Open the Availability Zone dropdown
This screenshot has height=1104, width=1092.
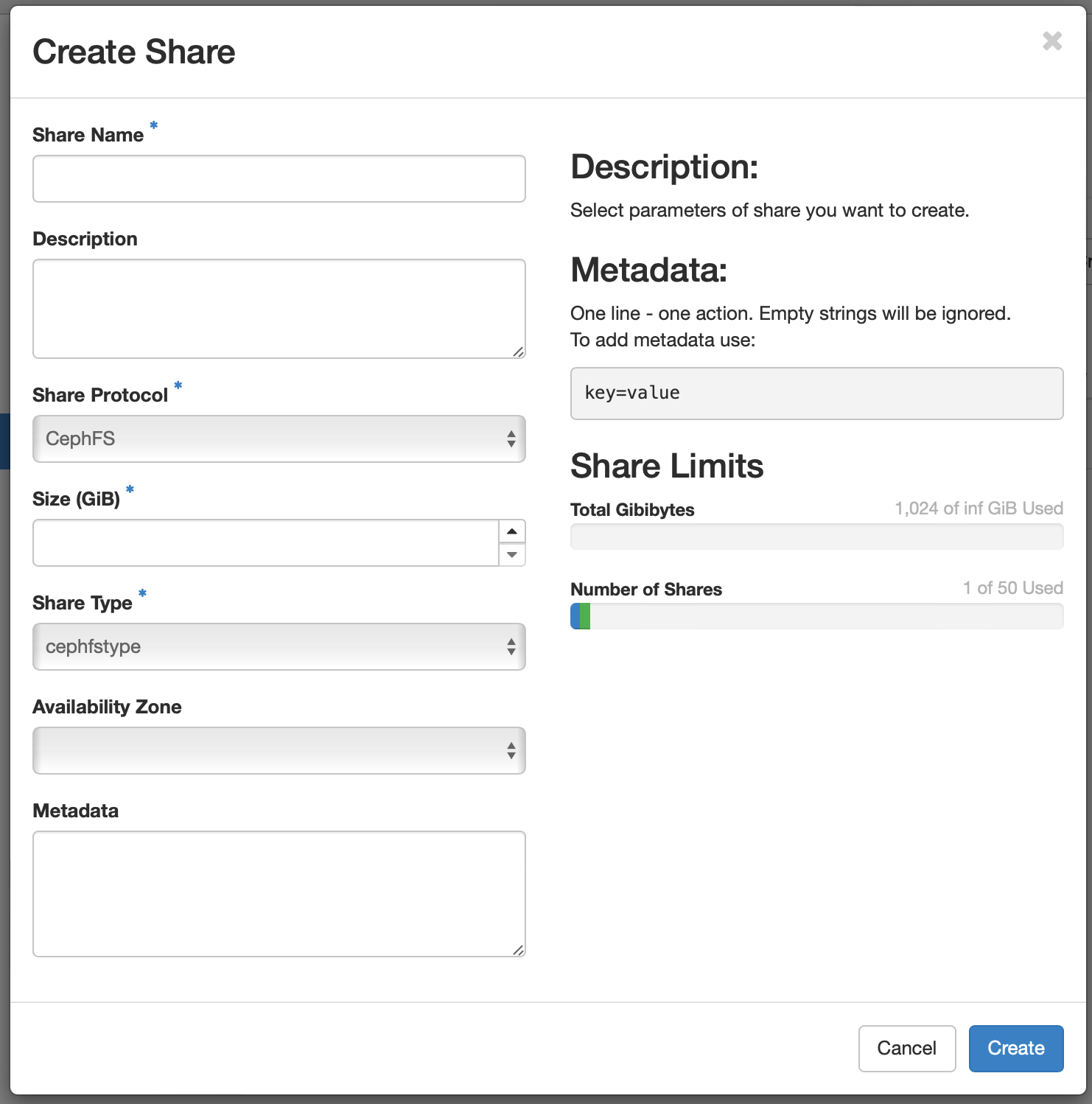coord(279,751)
